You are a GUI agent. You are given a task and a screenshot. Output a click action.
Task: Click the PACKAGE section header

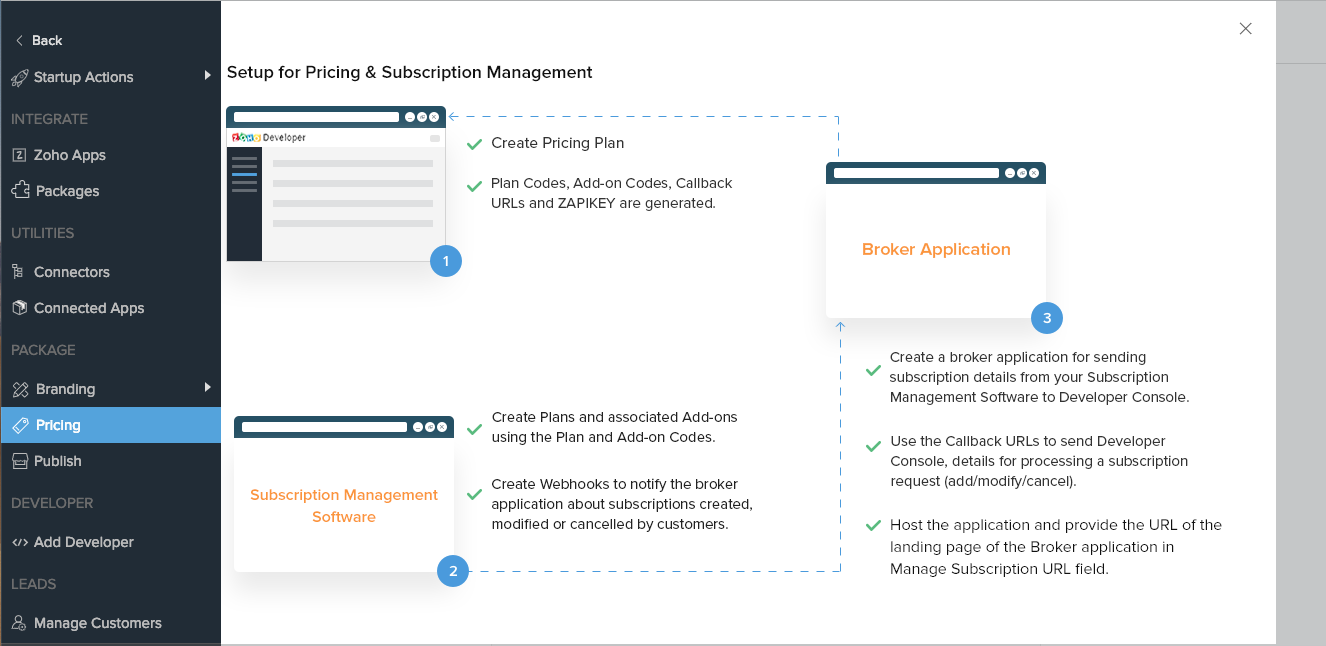click(x=43, y=350)
